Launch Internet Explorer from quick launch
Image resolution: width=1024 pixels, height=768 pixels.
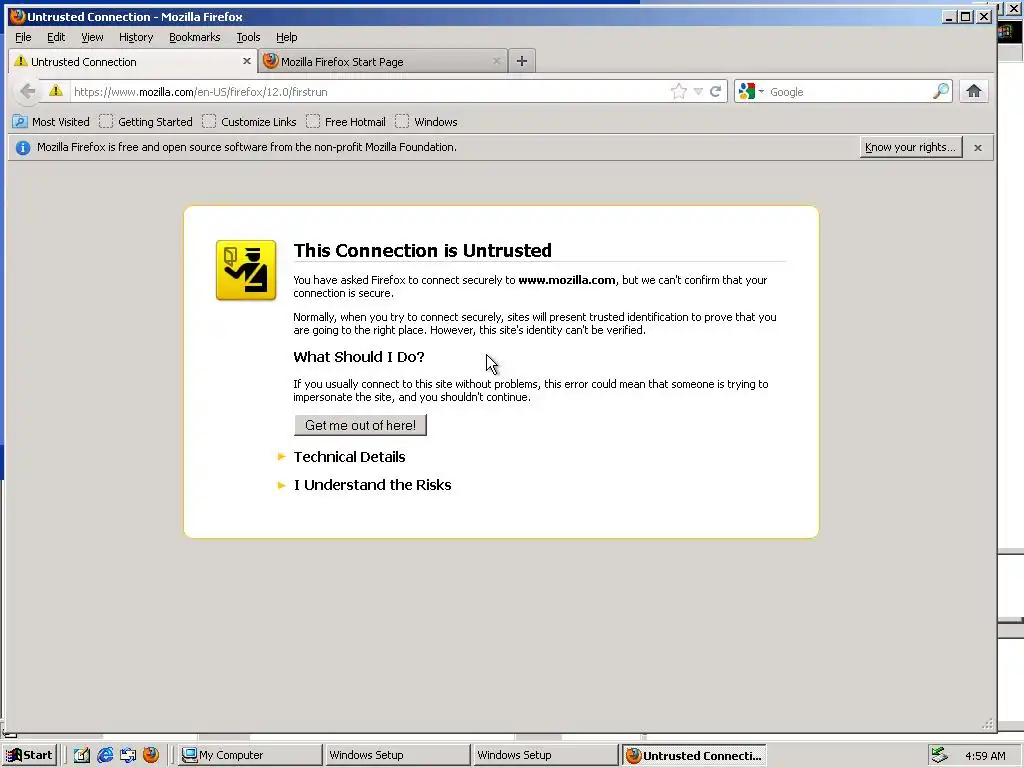coord(105,755)
